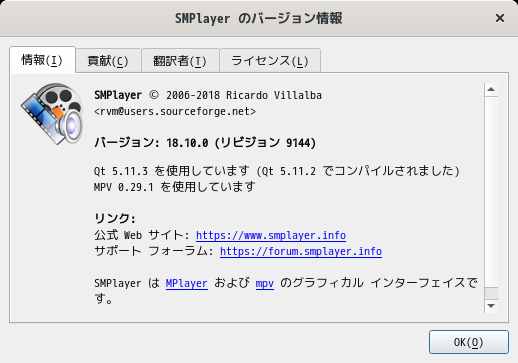Screen dimensions: 518x363
Task: Click the 'Qt 5.11.3 を使用しています' line
Action: coord(277,171)
